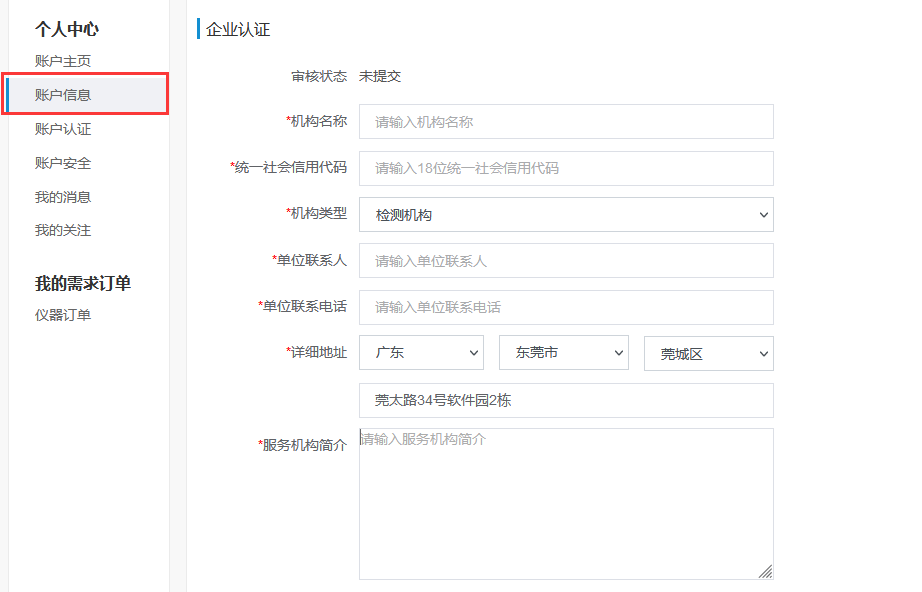Click the address field containing 莞太路34号软件园2栋

tap(566, 400)
